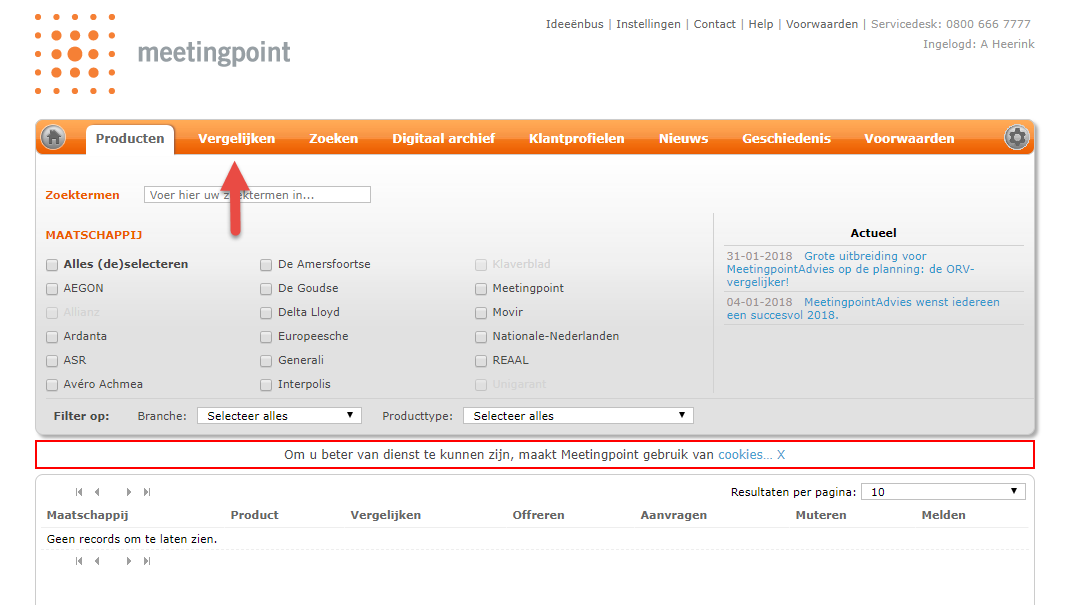Click the Product column header
This screenshot has height=605, width=1073.
pos(255,515)
